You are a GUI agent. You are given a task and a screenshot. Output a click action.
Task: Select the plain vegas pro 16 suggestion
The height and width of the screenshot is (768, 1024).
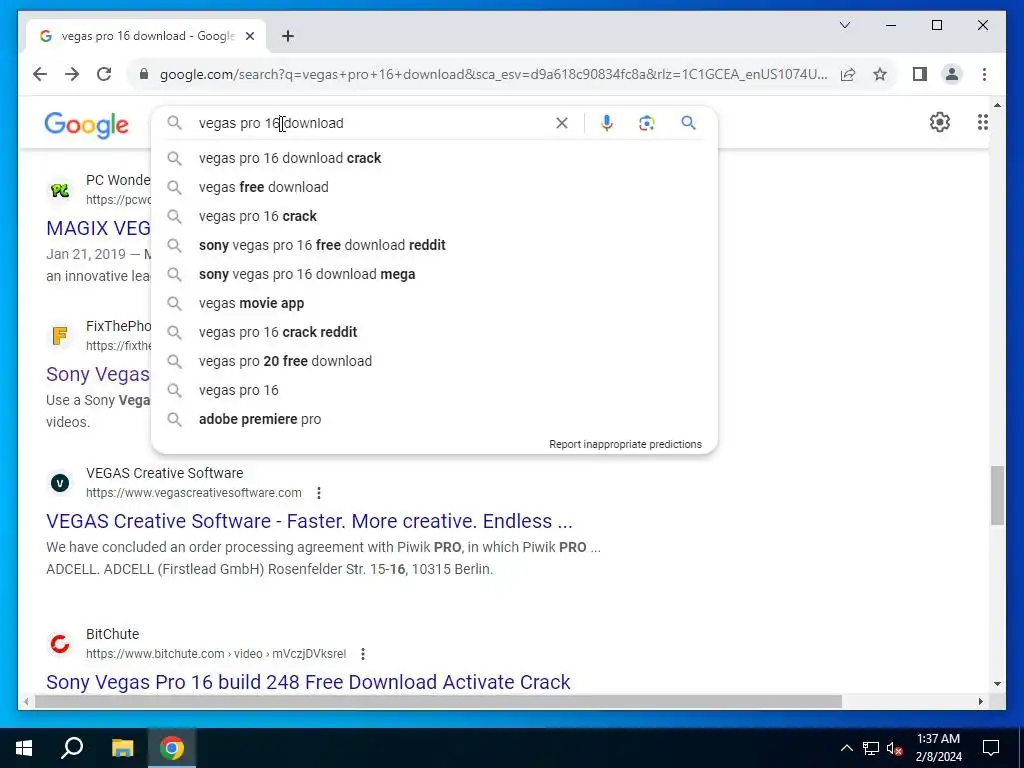tap(434, 390)
